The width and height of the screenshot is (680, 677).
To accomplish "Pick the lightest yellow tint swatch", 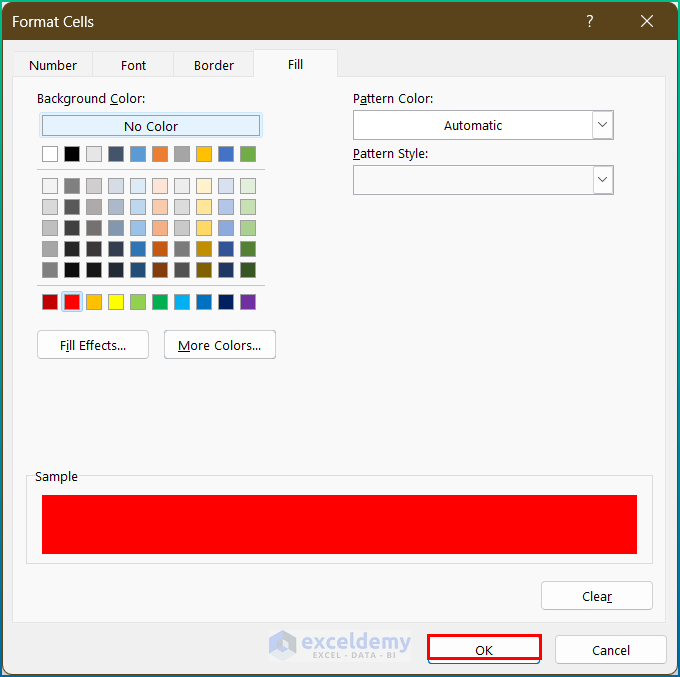I will click(x=204, y=186).
